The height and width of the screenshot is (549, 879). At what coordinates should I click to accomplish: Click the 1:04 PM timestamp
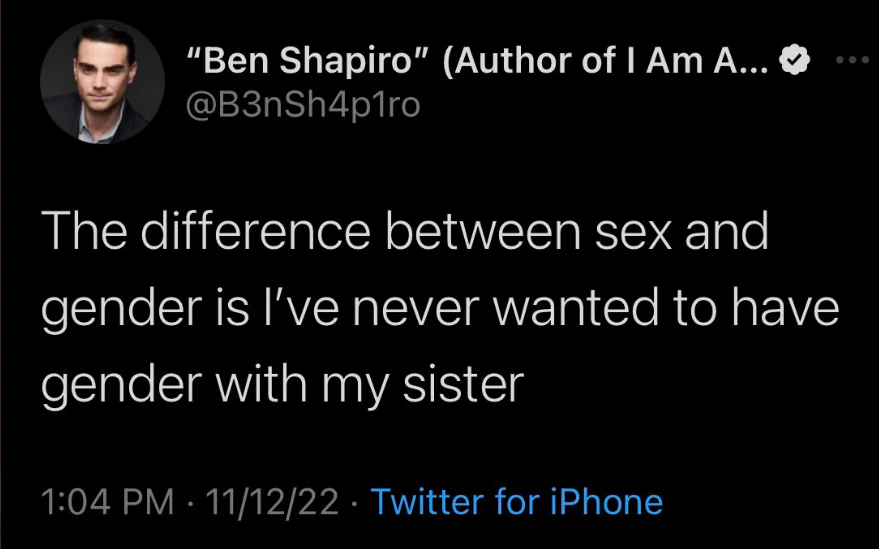pos(102,501)
